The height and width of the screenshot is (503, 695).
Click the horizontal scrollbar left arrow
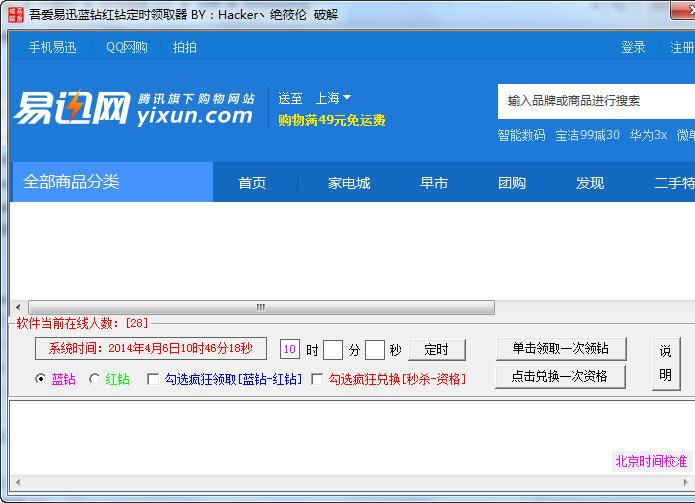click(x=17, y=307)
